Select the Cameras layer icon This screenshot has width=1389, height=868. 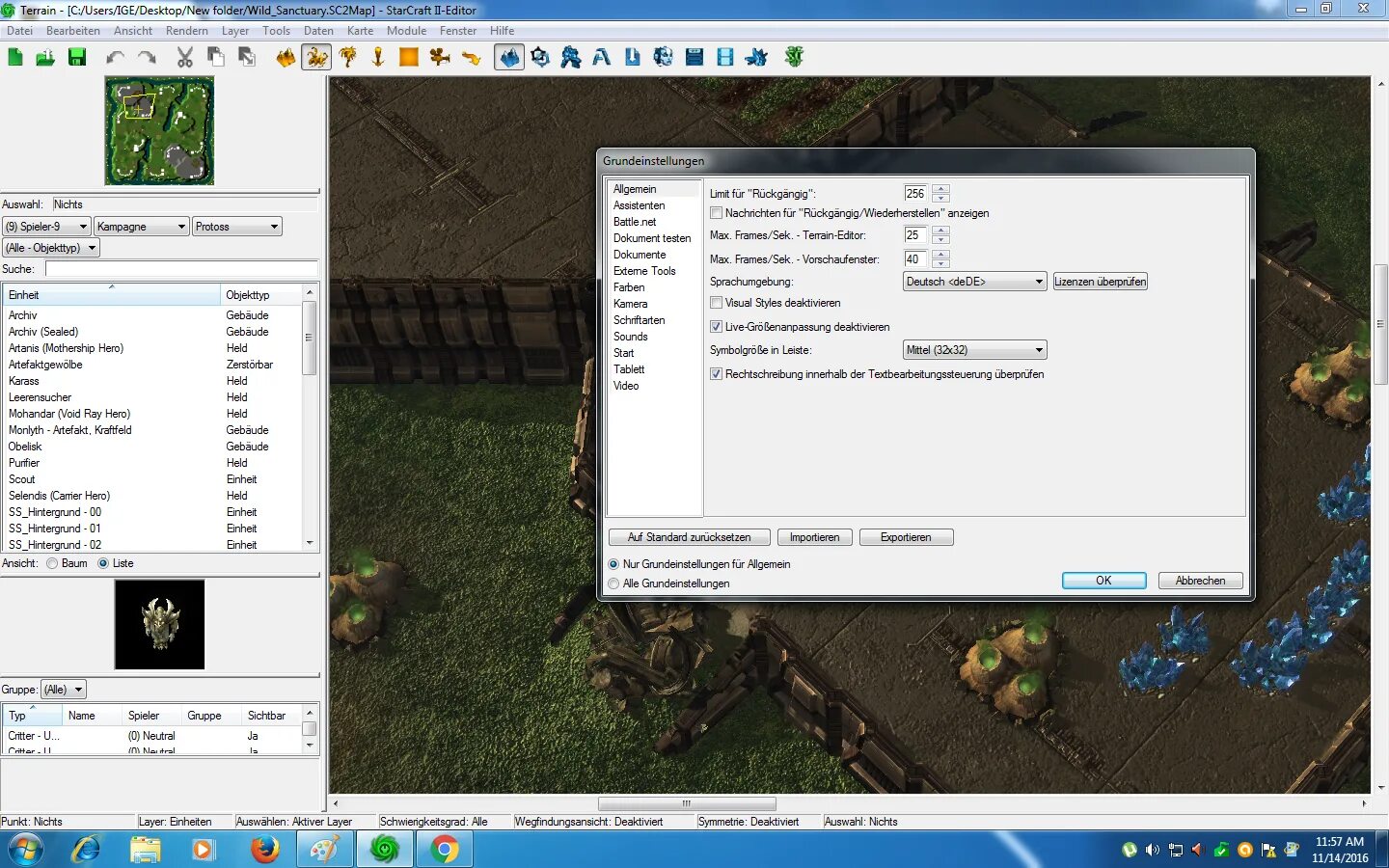[x=440, y=58]
